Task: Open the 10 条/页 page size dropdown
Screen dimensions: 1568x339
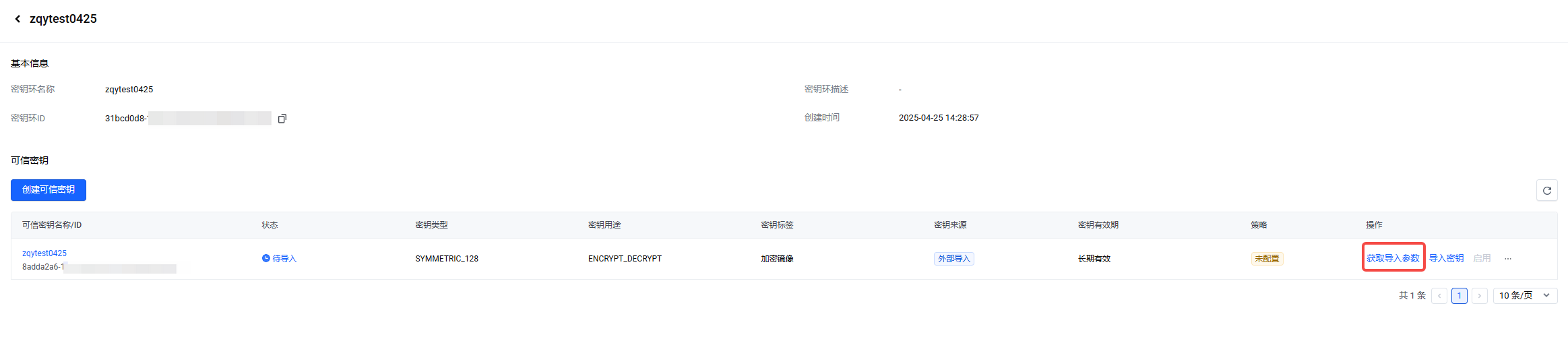Action: [x=1526, y=296]
